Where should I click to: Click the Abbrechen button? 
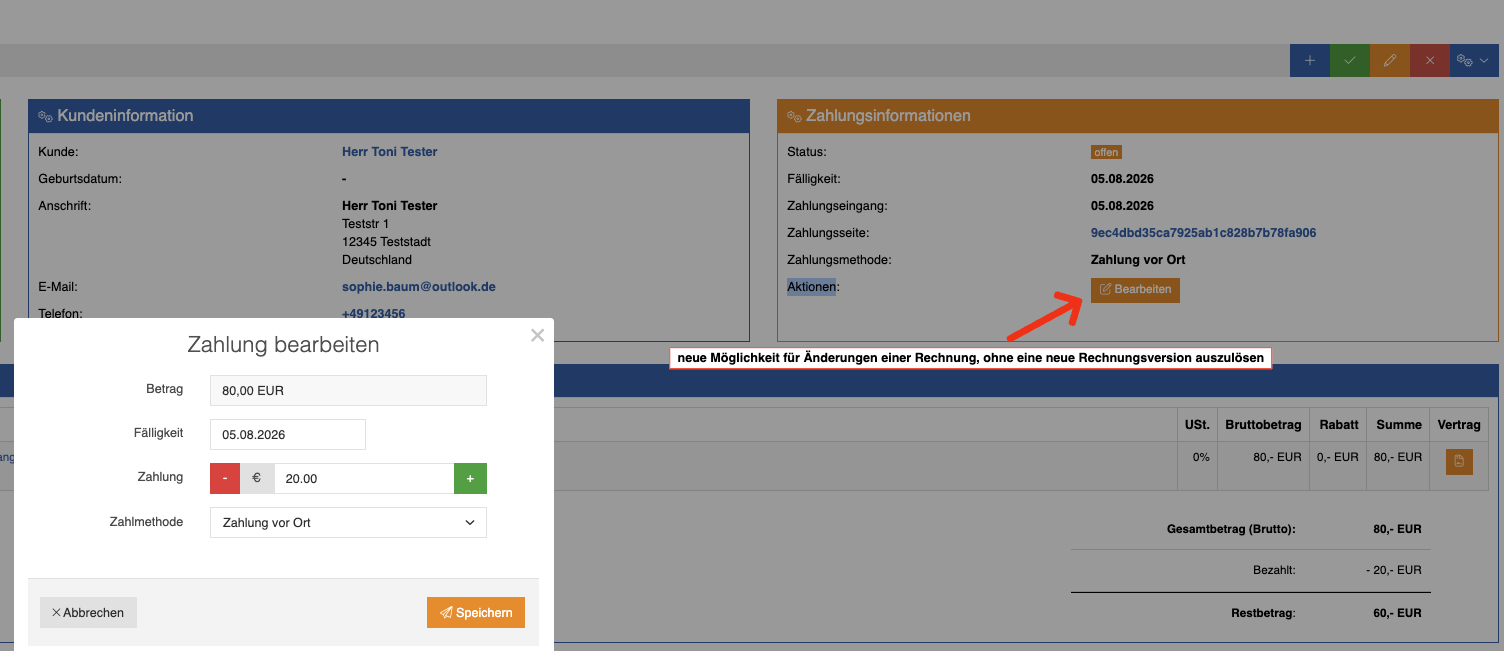(x=88, y=613)
